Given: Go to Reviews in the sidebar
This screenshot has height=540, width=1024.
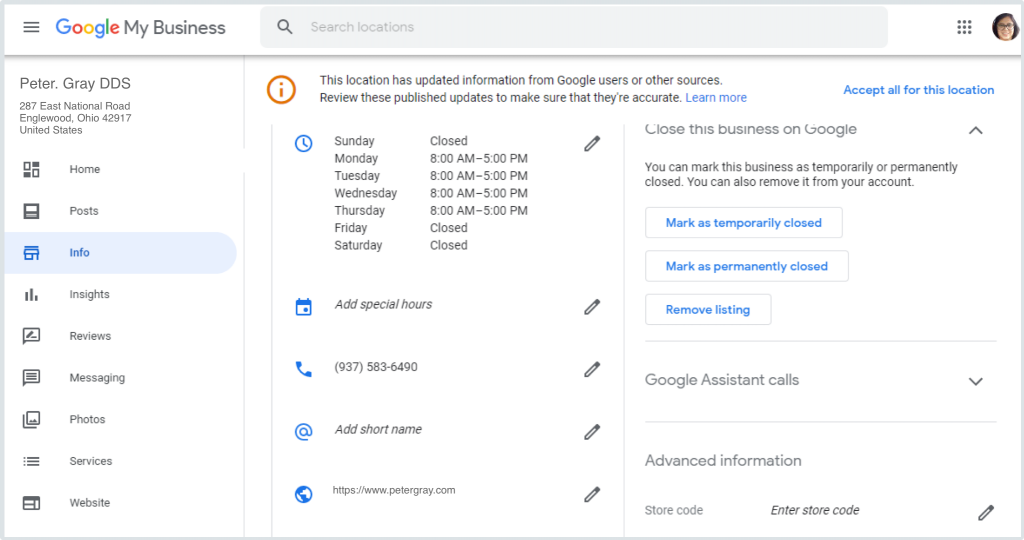Looking at the screenshot, I should click(x=90, y=337).
